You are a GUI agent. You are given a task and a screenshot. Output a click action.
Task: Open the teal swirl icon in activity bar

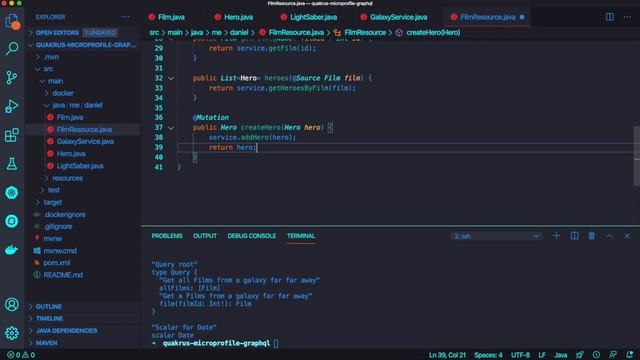pyautogui.click(x=12, y=221)
